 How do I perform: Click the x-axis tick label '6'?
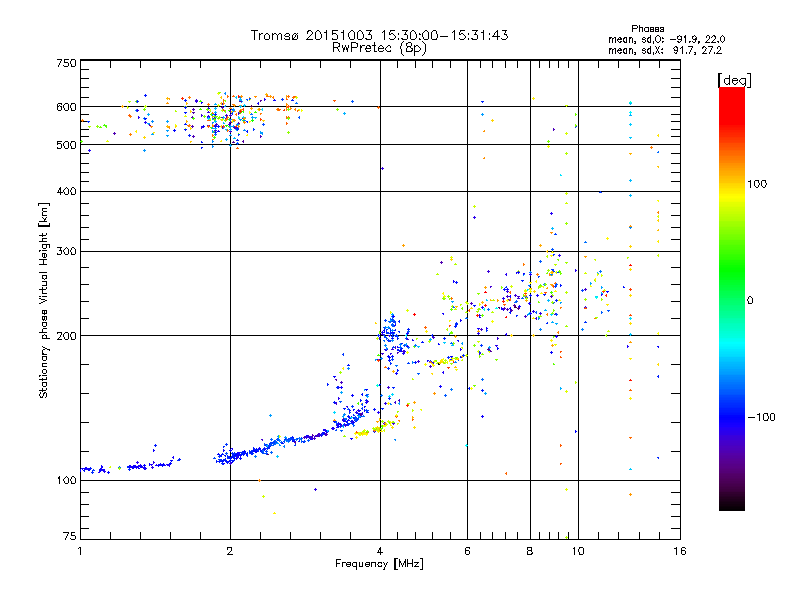[467, 551]
